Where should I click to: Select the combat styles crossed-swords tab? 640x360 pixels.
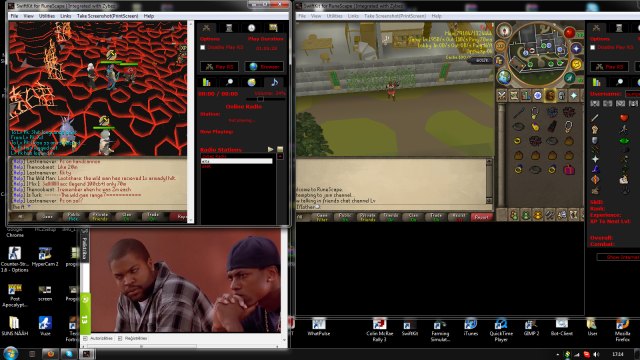pyautogui.click(x=502, y=96)
